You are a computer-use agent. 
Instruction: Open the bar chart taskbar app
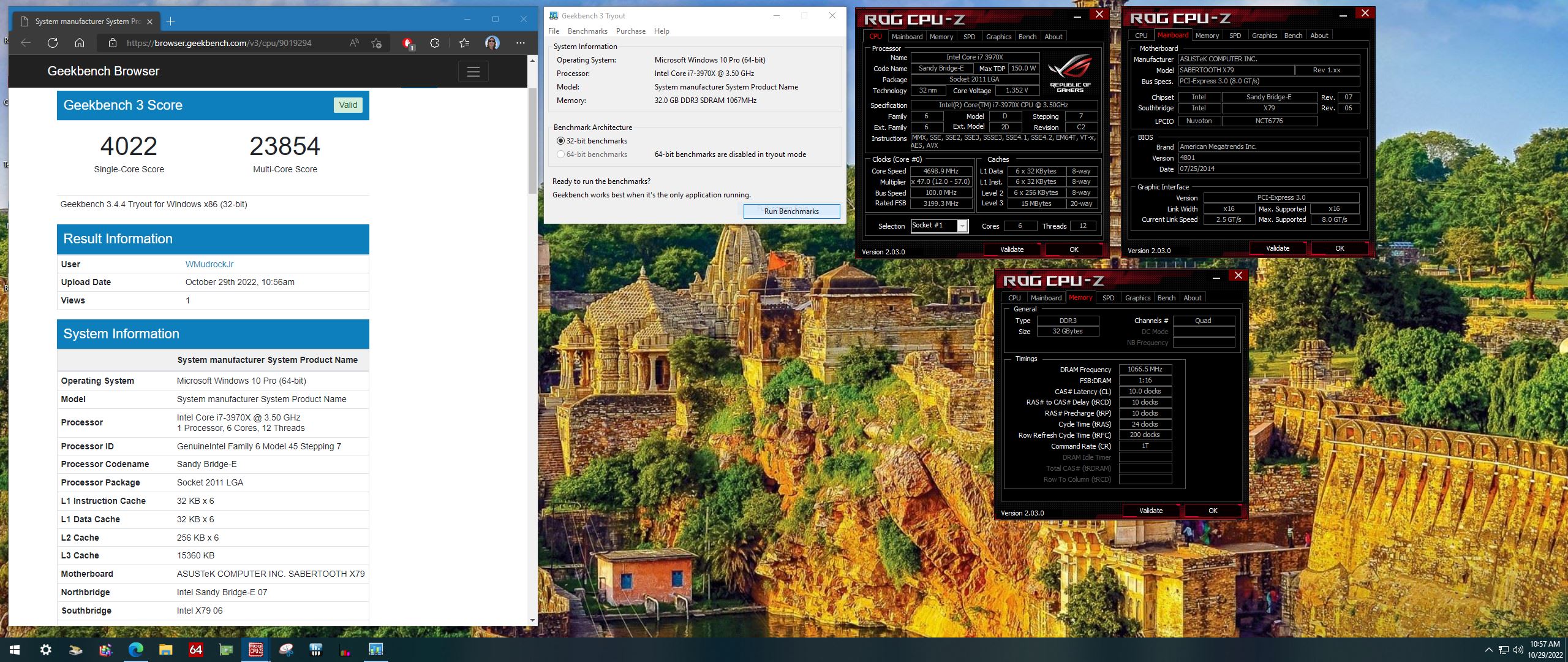click(x=345, y=650)
